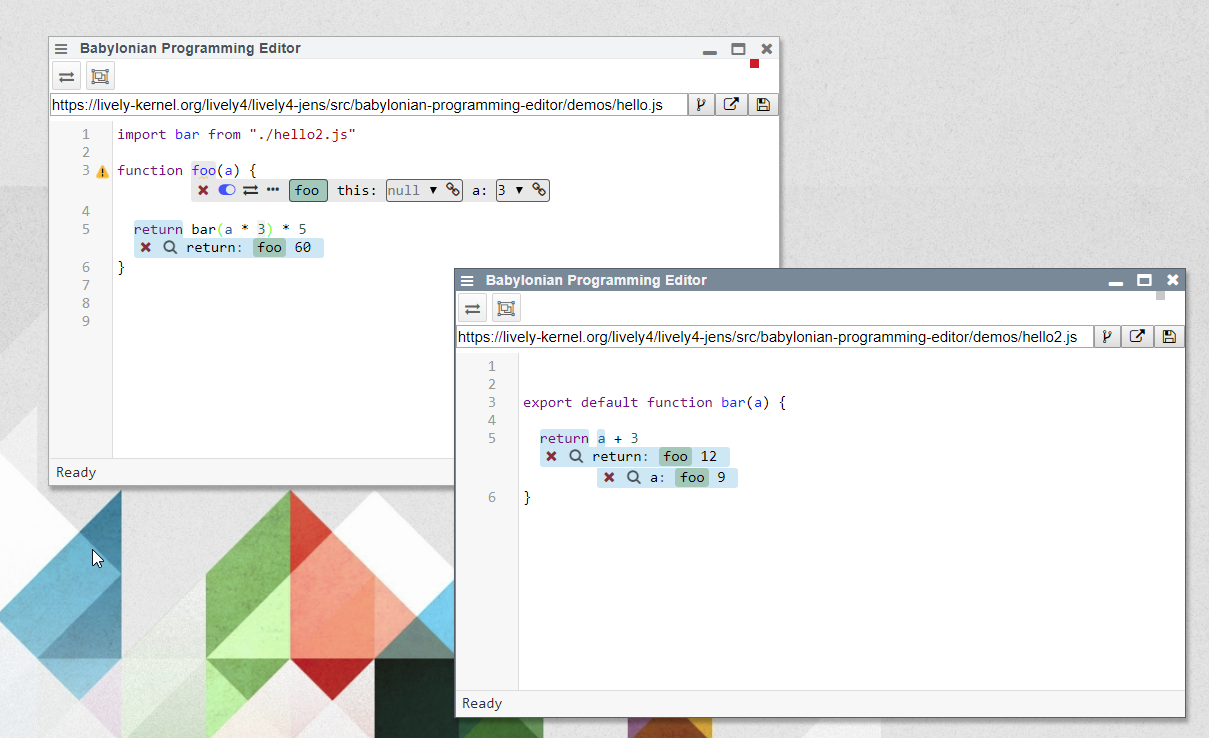The width and height of the screenshot is (1209, 738).
Task: Click the branch/version icon in hello.js editor
Action: click(x=701, y=105)
